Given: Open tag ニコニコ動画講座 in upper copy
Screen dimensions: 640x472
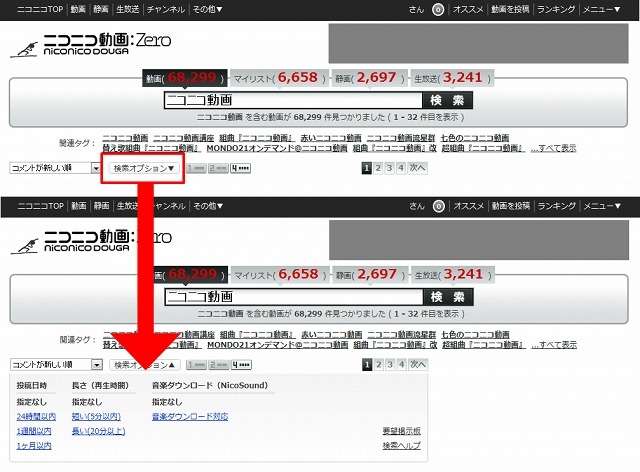Looking at the screenshot, I should coord(184,138).
